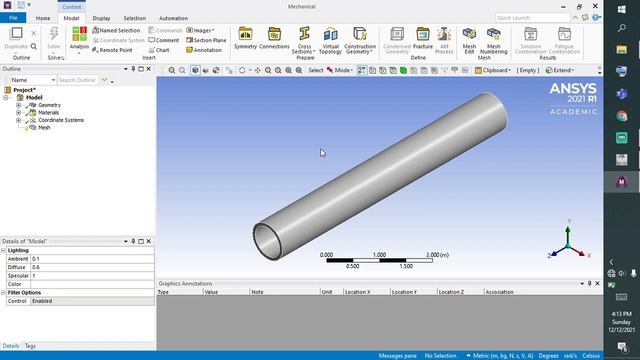Click the Metric units status entry
The height and width of the screenshot is (360, 640).
[x=500, y=356]
